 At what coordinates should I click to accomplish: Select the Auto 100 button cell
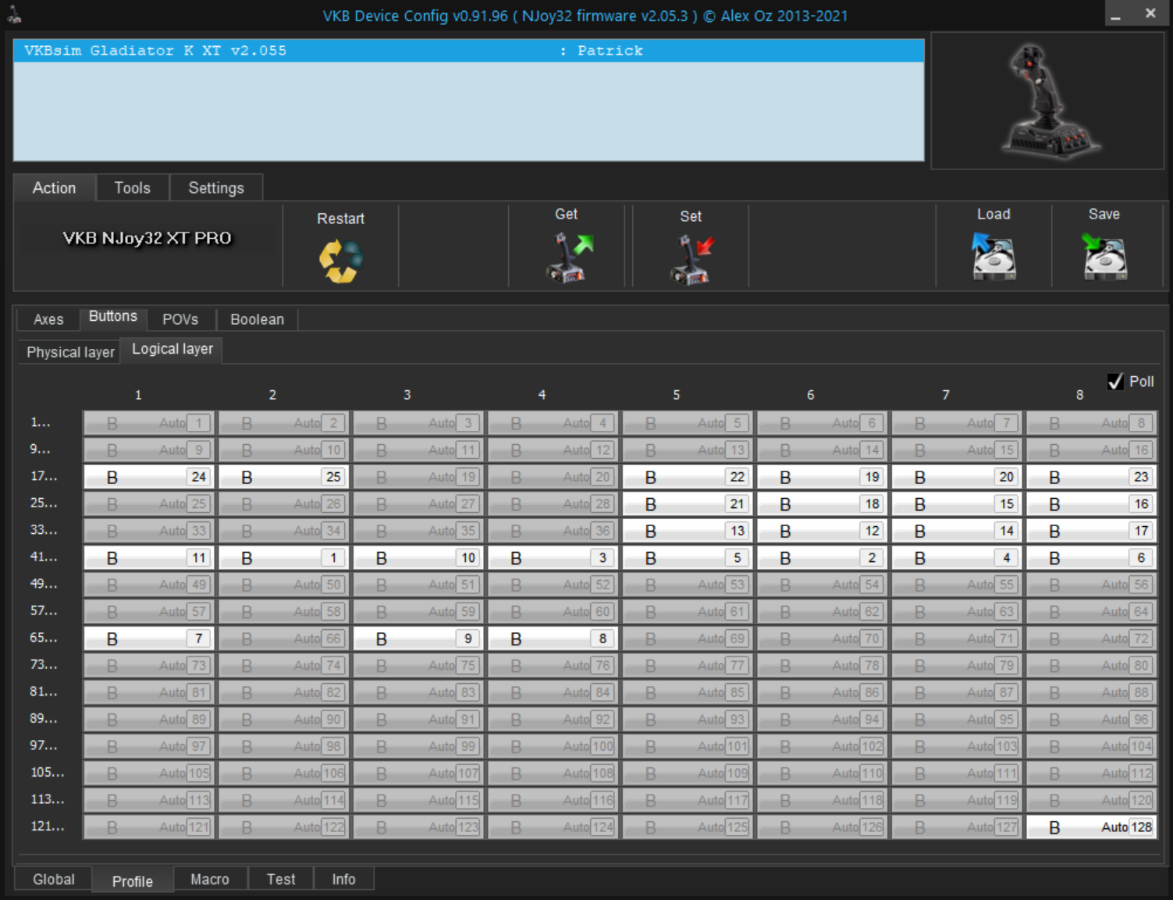click(x=553, y=747)
